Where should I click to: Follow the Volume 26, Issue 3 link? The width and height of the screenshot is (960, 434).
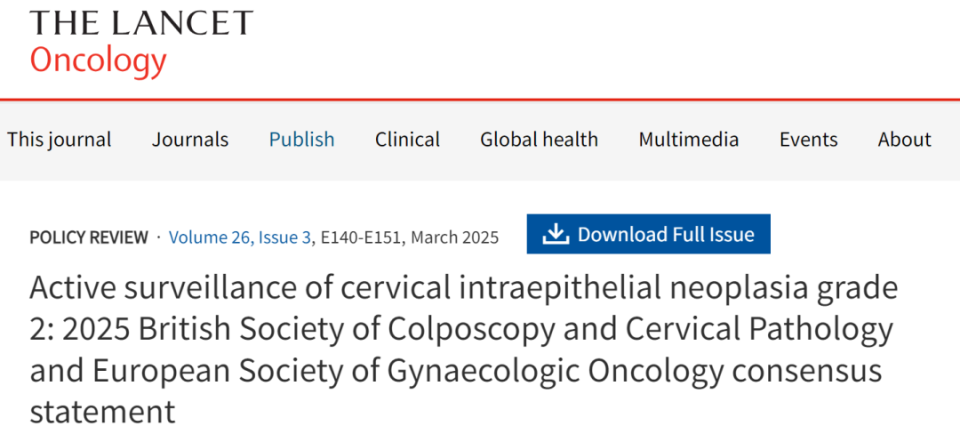[240, 238]
